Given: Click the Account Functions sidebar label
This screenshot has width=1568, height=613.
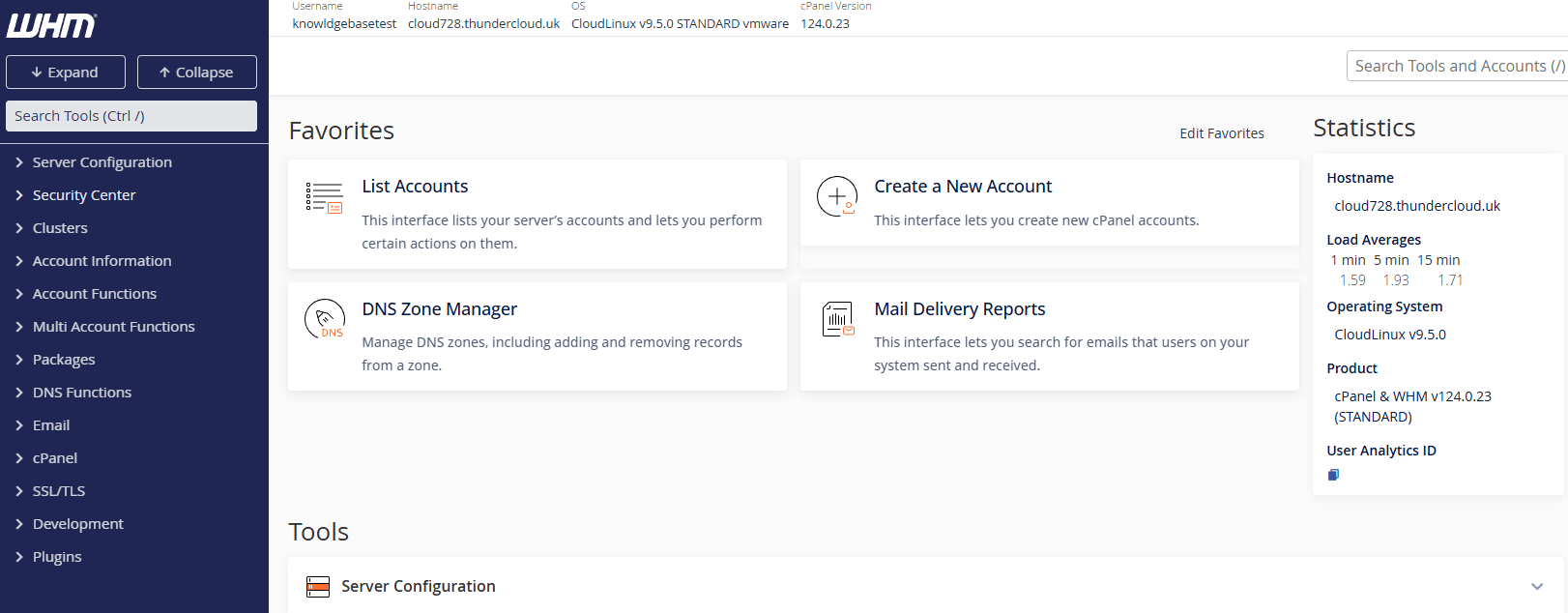Looking at the screenshot, I should (x=95, y=294).
